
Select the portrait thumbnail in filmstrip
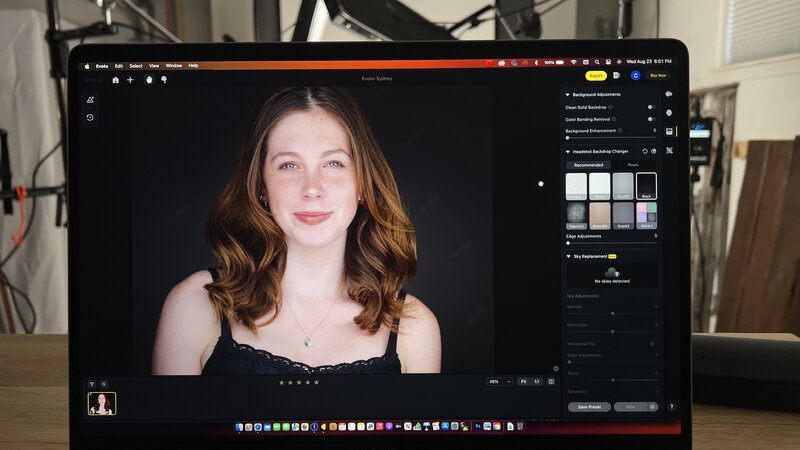pos(102,403)
